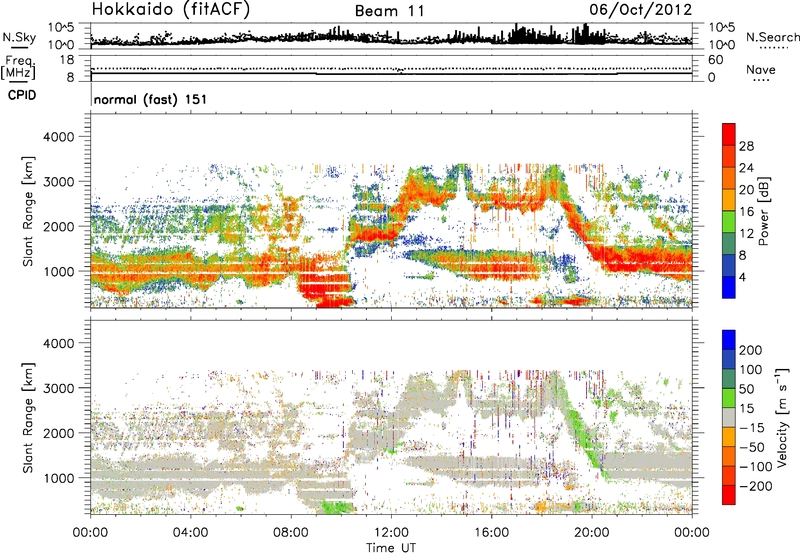The width and height of the screenshot is (800, 554).
Task: Click the "16:00" time tick label
Action: (x=491, y=533)
